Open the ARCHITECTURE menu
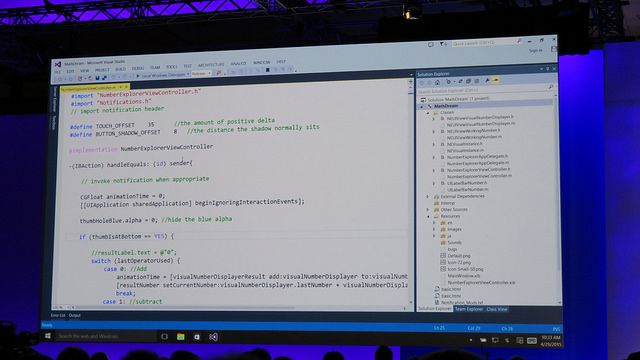Viewport: 640px width, 360px height. (x=211, y=65)
